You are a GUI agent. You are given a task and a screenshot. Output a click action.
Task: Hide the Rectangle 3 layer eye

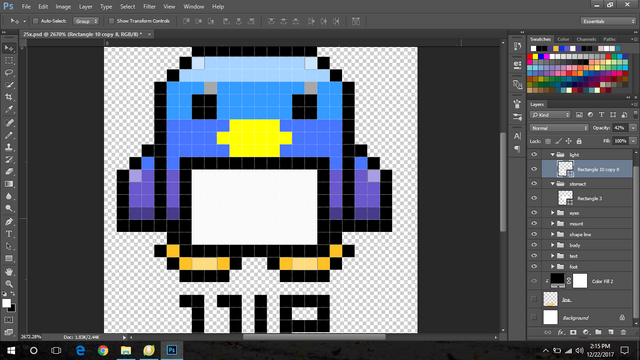(x=534, y=198)
